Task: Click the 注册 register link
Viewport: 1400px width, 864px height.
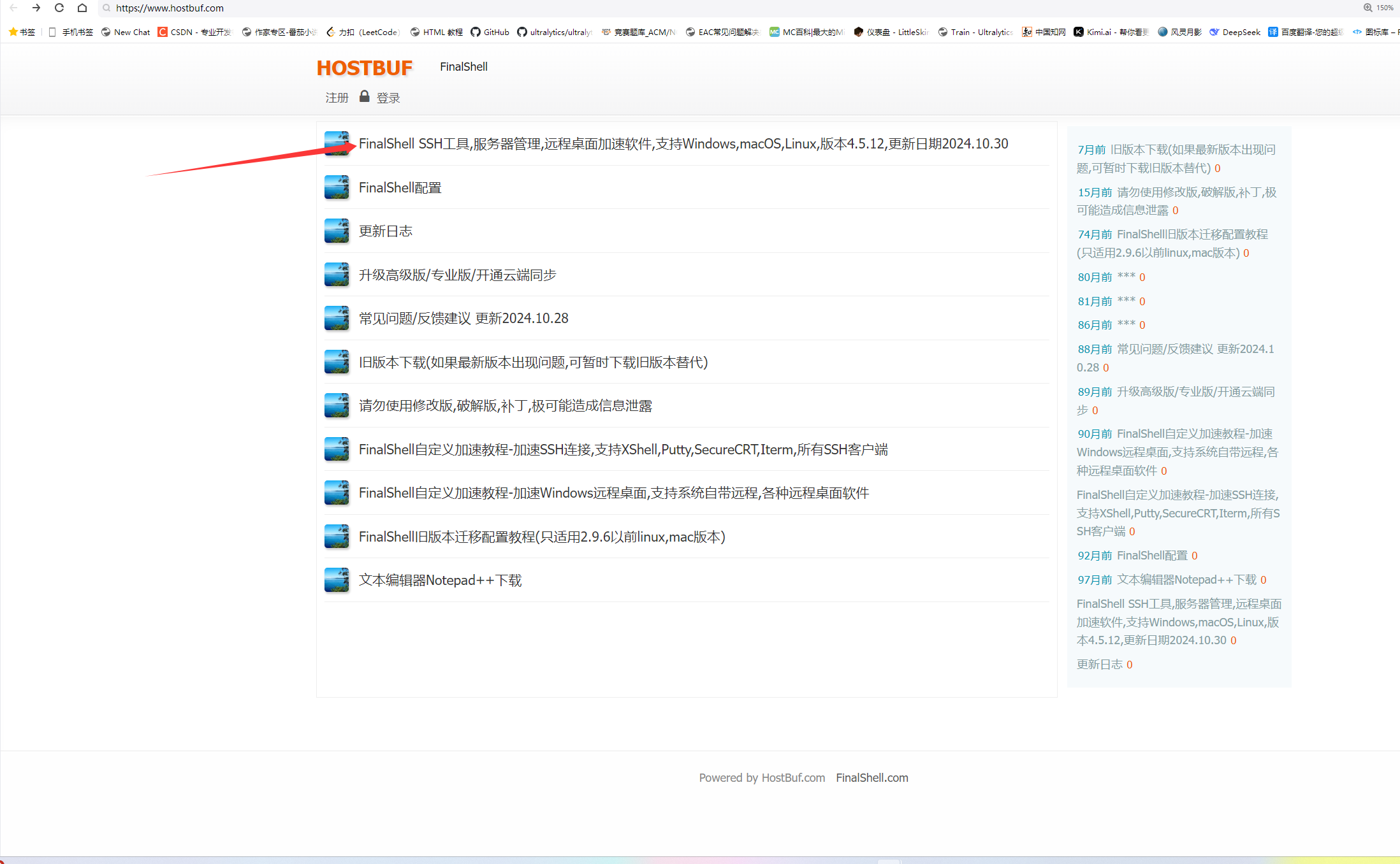Action: (337, 97)
